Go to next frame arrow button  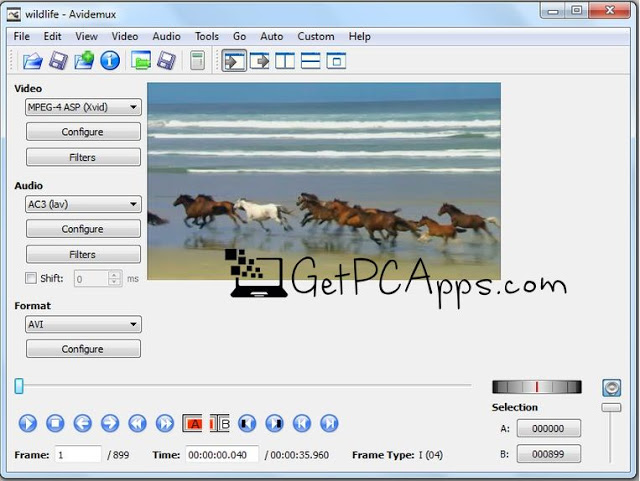pyautogui.click(x=110, y=423)
